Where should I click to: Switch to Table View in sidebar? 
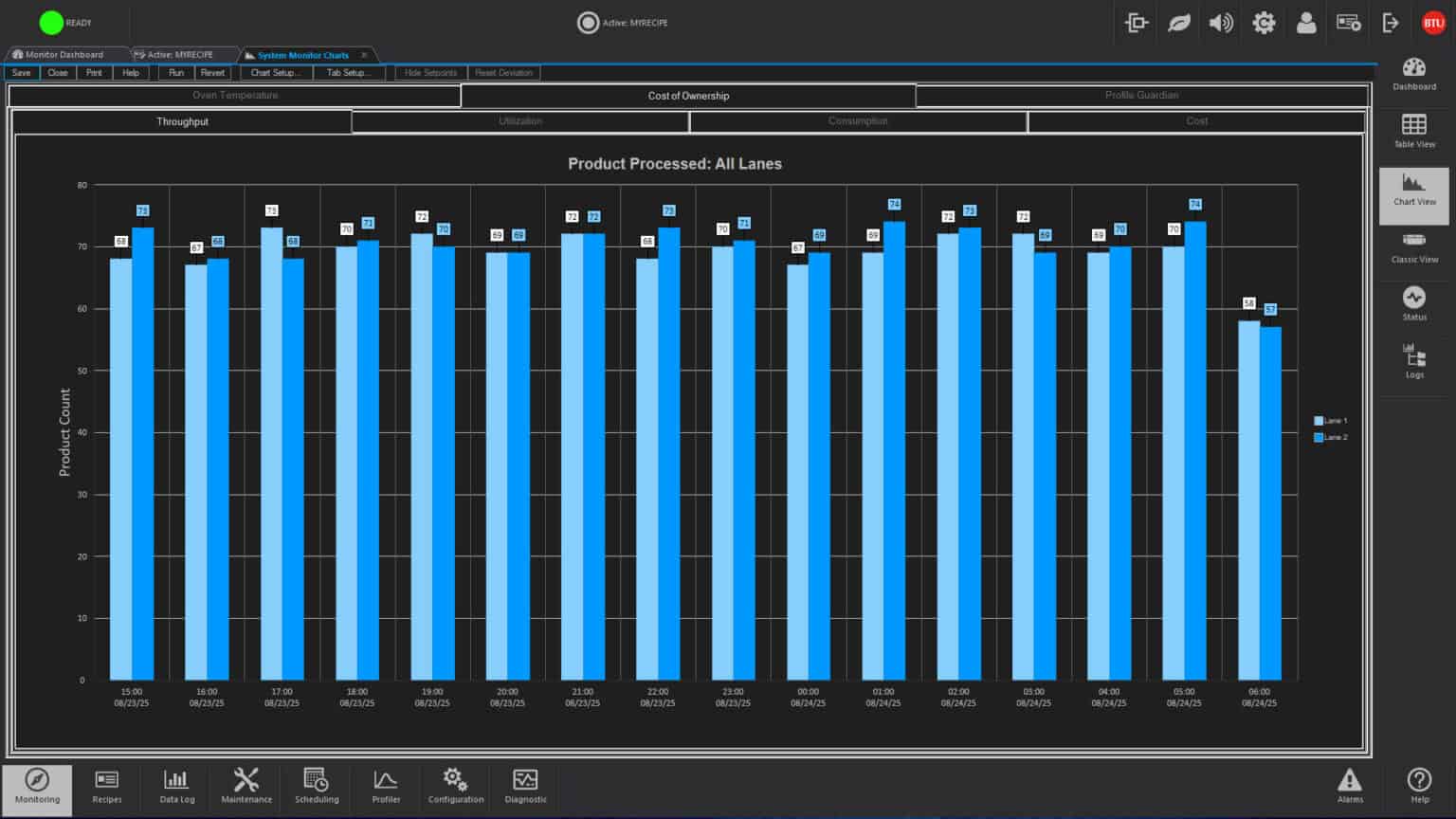tap(1413, 131)
